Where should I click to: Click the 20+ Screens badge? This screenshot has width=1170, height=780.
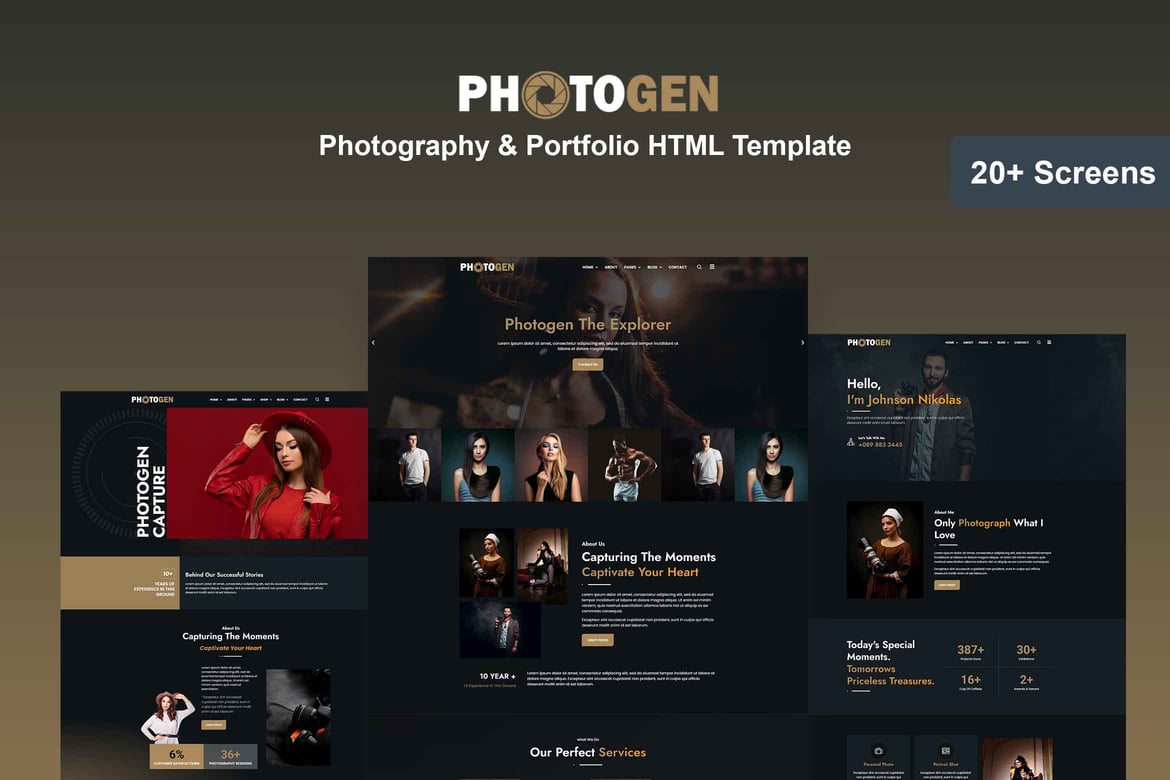tap(1060, 172)
